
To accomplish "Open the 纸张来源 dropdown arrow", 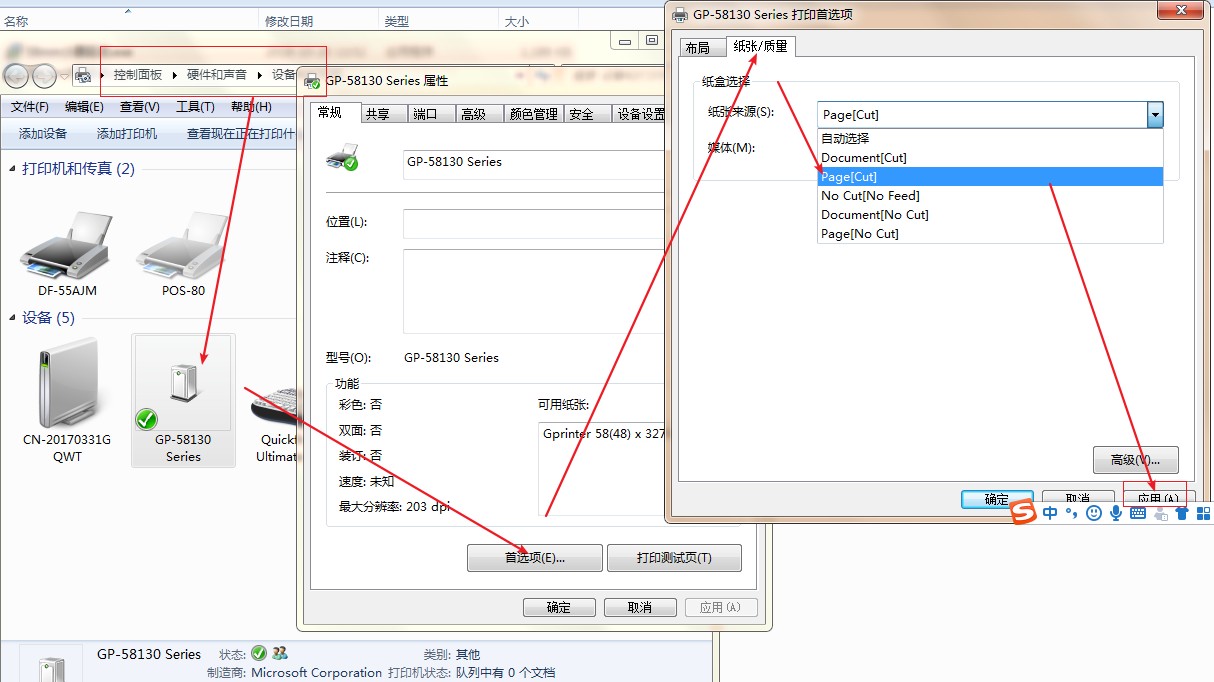I will pos(1155,114).
